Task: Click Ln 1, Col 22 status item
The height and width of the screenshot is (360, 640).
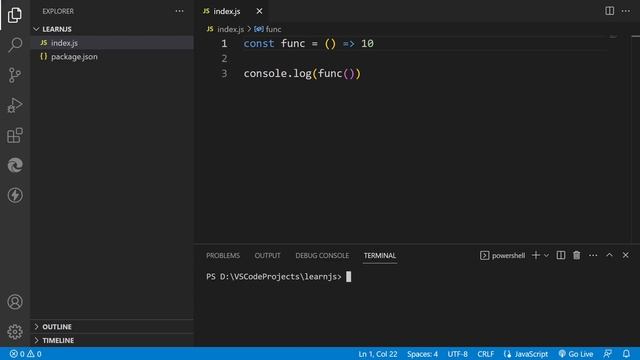Action: tap(378, 354)
